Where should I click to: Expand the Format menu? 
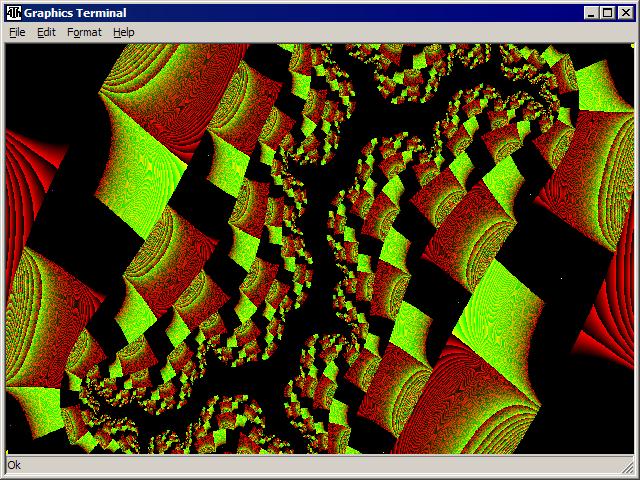[x=84, y=32]
